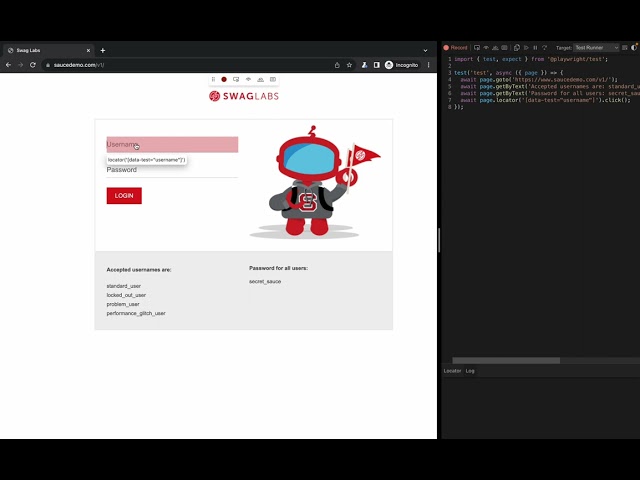Screen dimensions: 640x480
Task: Click line 5 getByText 'Accepted usernames' code
Action: pyautogui.click(x=550, y=87)
